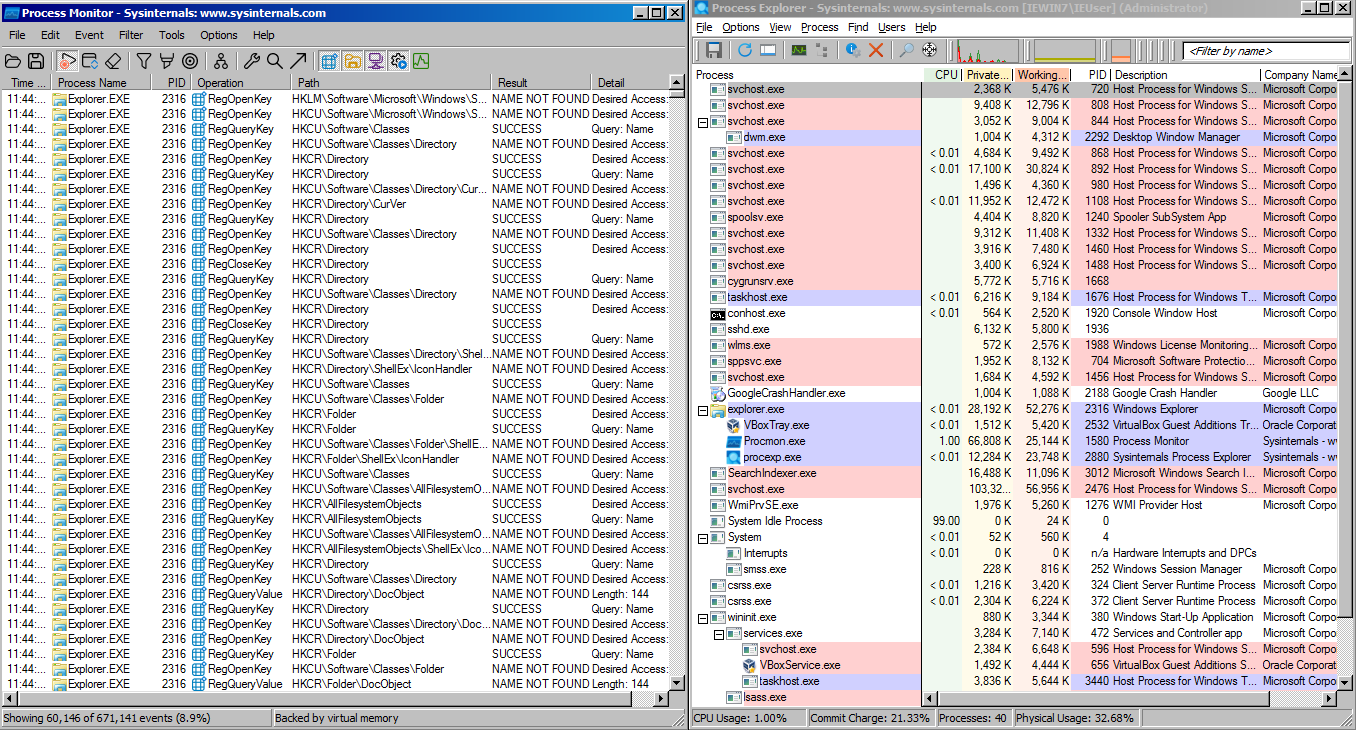Viewport: 1356px width, 730px height.
Task: Open the Tools menu in Process Monitor
Action: pyautogui.click(x=172, y=35)
